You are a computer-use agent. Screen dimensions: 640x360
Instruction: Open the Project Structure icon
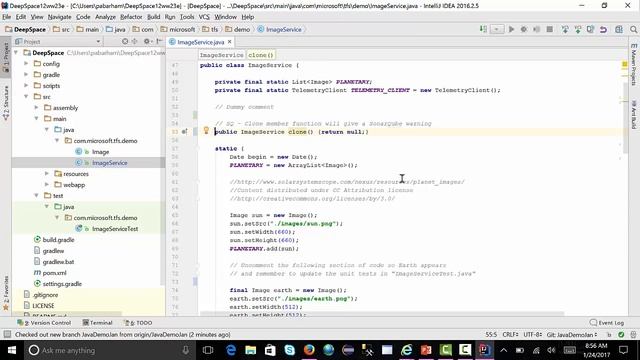pos(619,29)
